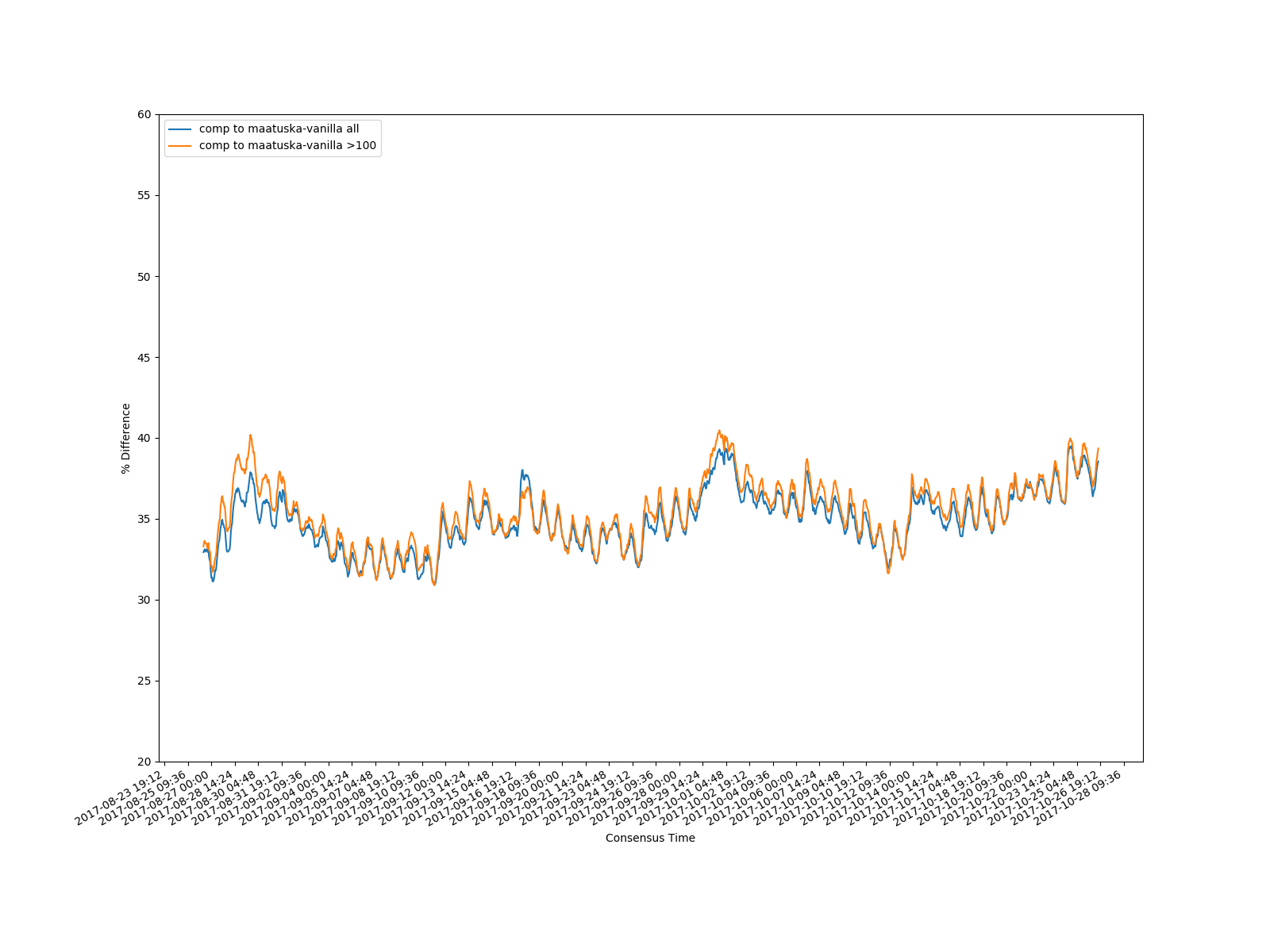Click x-axis date label '2017-10-06 00:00'
This screenshot has height=952, width=1270.
752,797
